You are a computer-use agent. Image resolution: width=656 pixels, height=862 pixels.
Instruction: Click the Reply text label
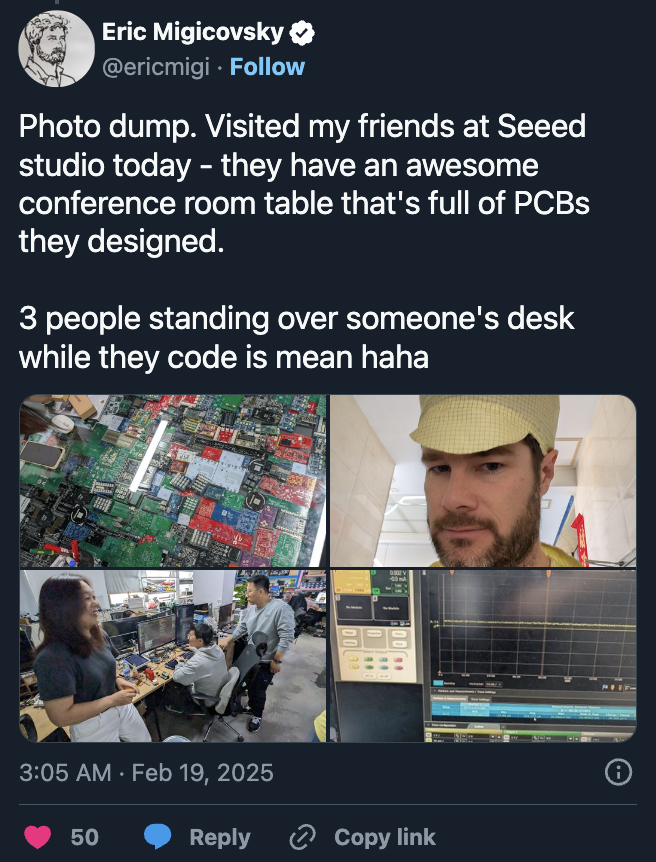pyautogui.click(x=220, y=837)
